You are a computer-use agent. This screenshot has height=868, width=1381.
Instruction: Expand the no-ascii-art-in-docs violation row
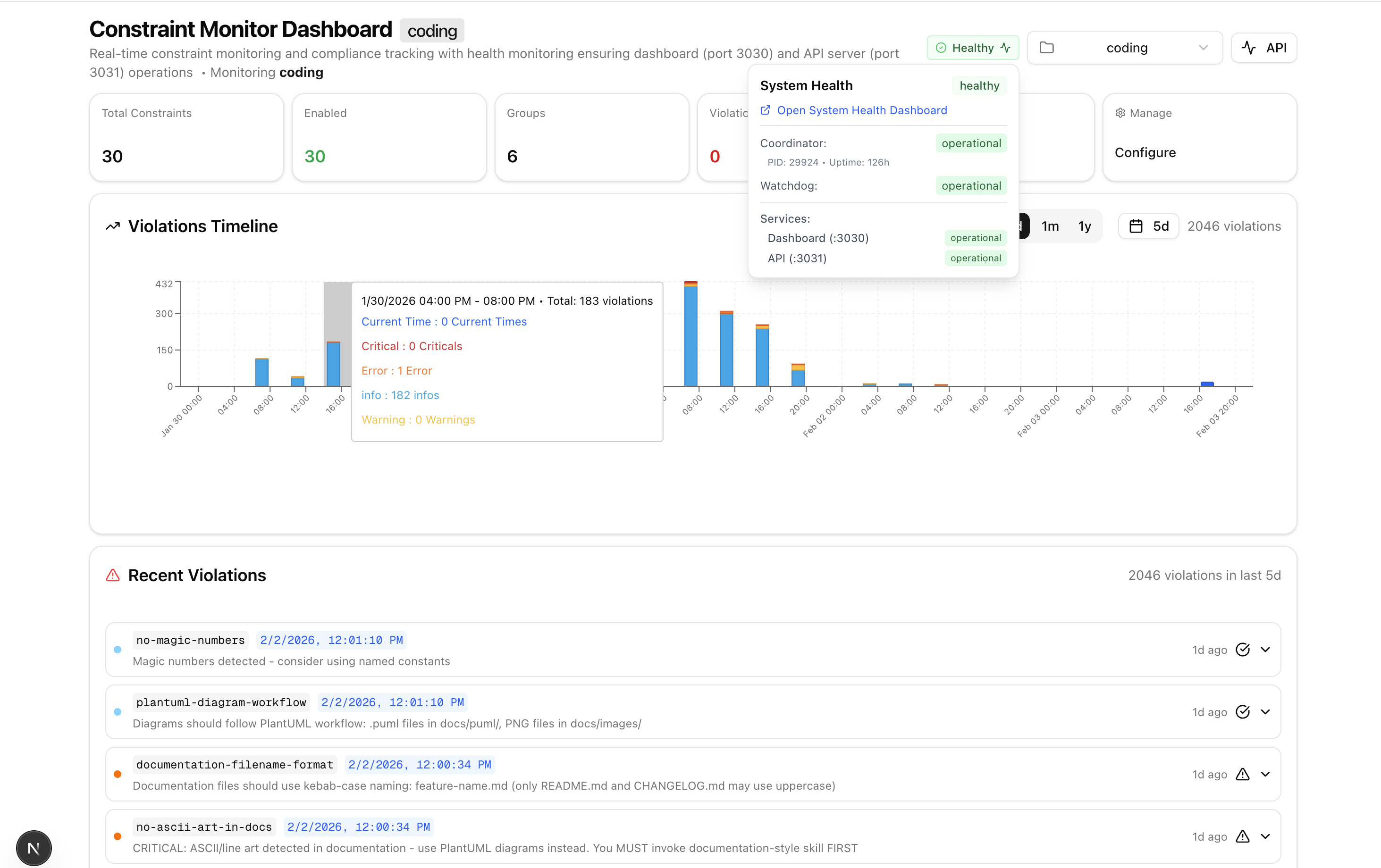tap(1265, 836)
